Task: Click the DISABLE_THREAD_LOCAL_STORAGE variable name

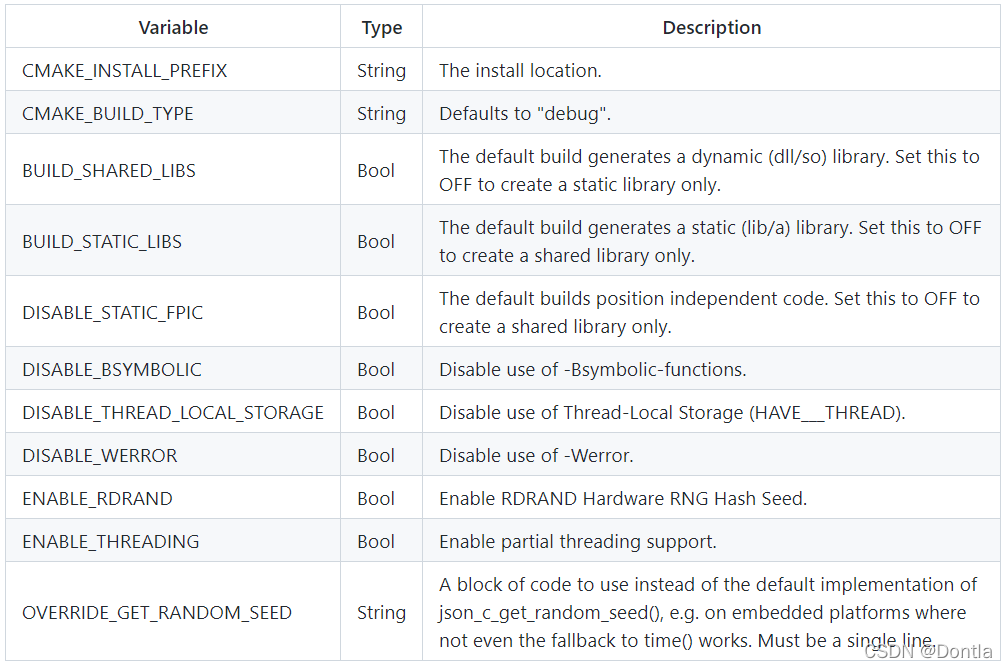Action: (173, 413)
